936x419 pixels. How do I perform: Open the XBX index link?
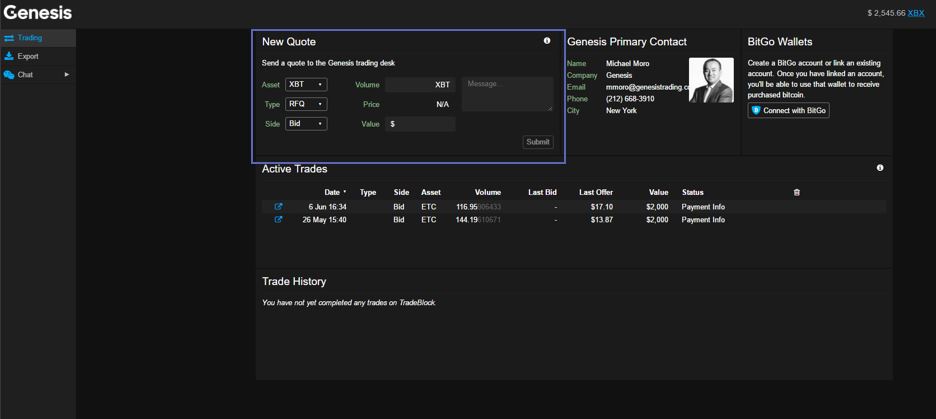click(x=916, y=13)
